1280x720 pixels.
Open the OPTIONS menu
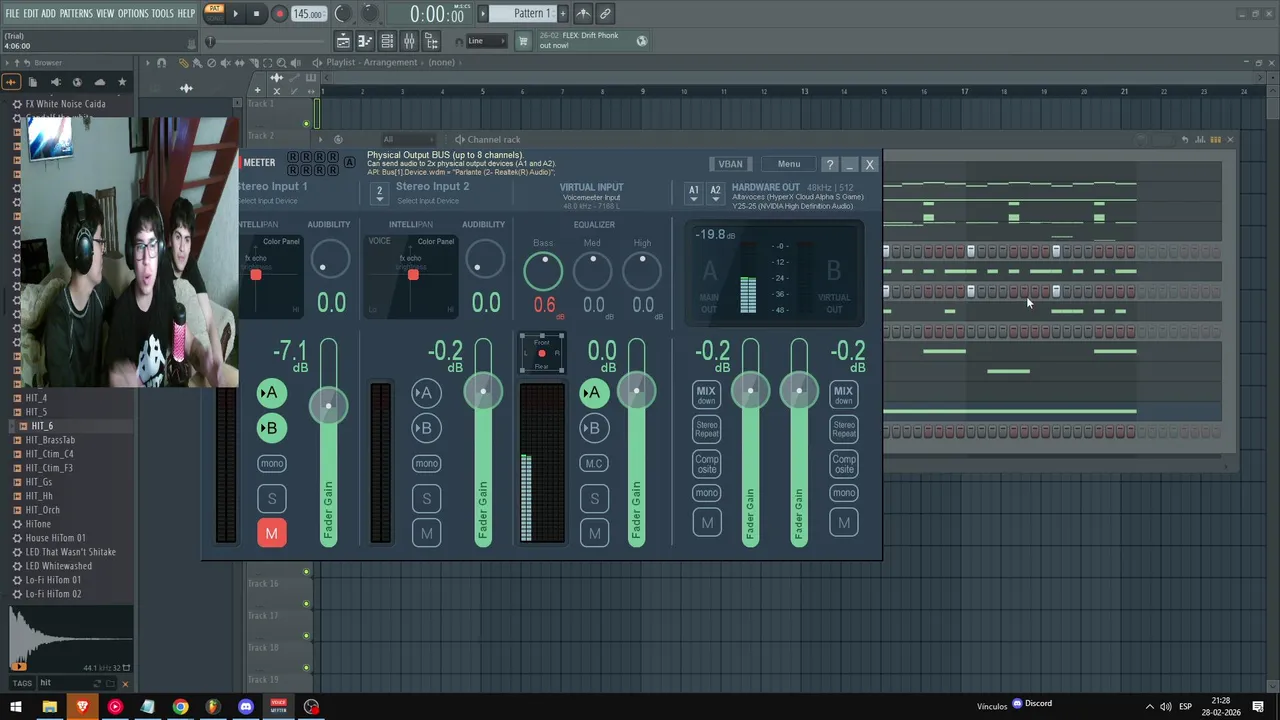click(133, 14)
